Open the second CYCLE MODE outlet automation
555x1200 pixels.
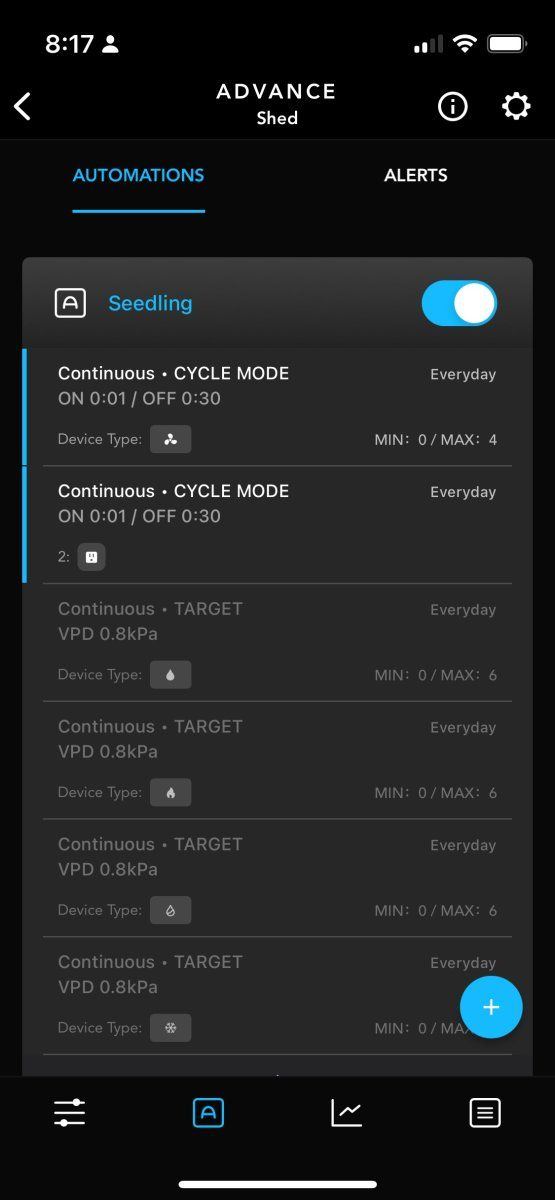(x=267, y=525)
